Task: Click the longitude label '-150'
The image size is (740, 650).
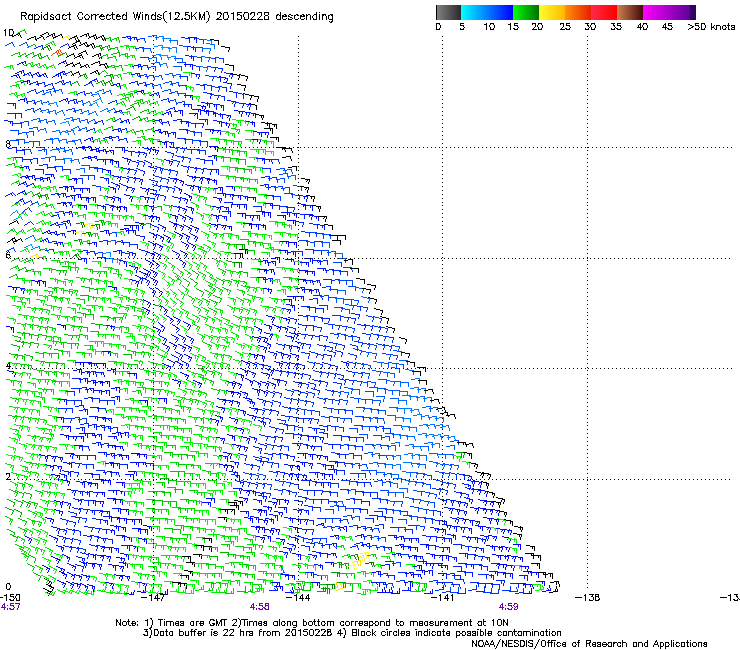Action: click(10, 598)
